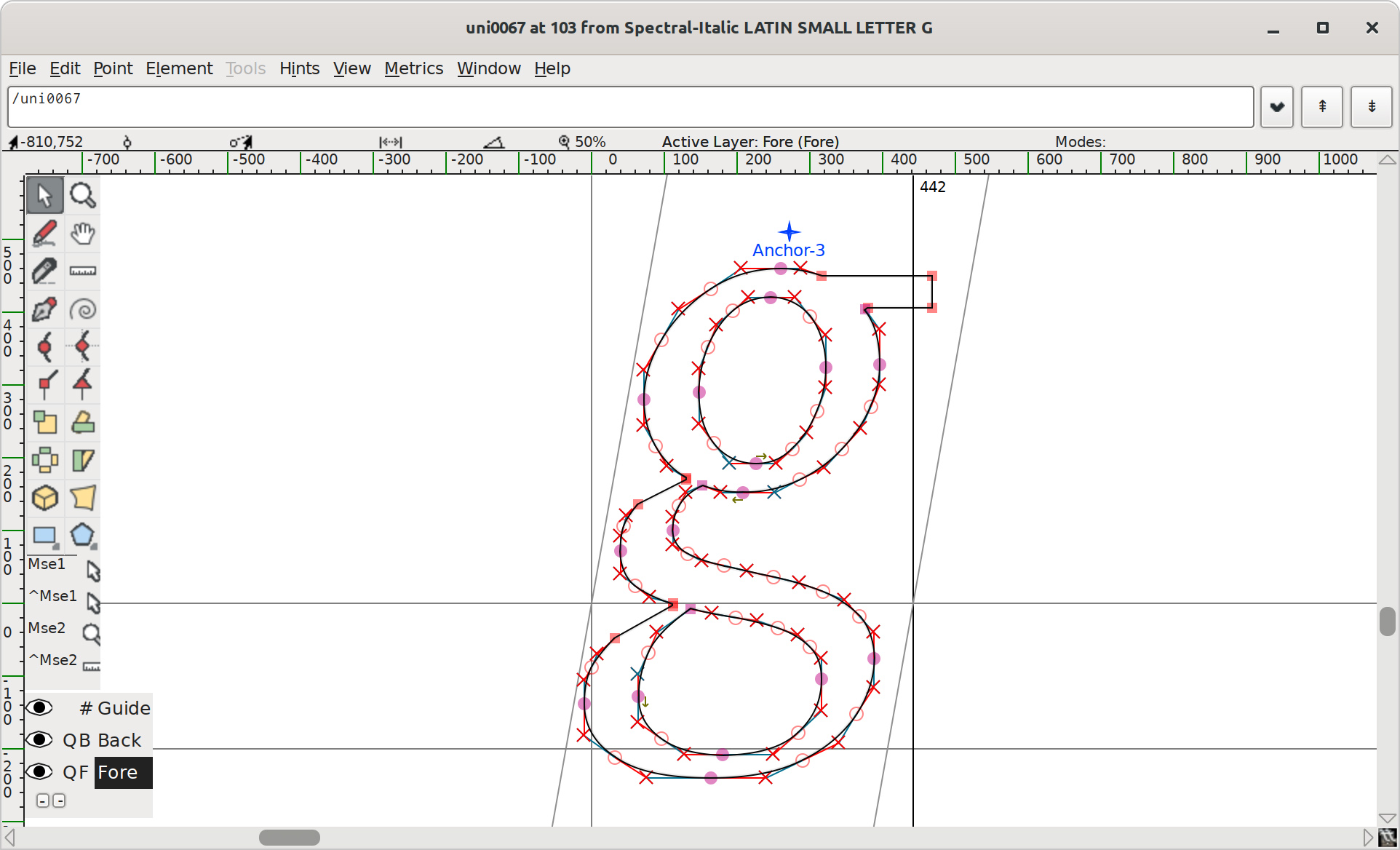This screenshot has height=850, width=1400.
Task: Select the Scale tool
Action: click(44, 423)
